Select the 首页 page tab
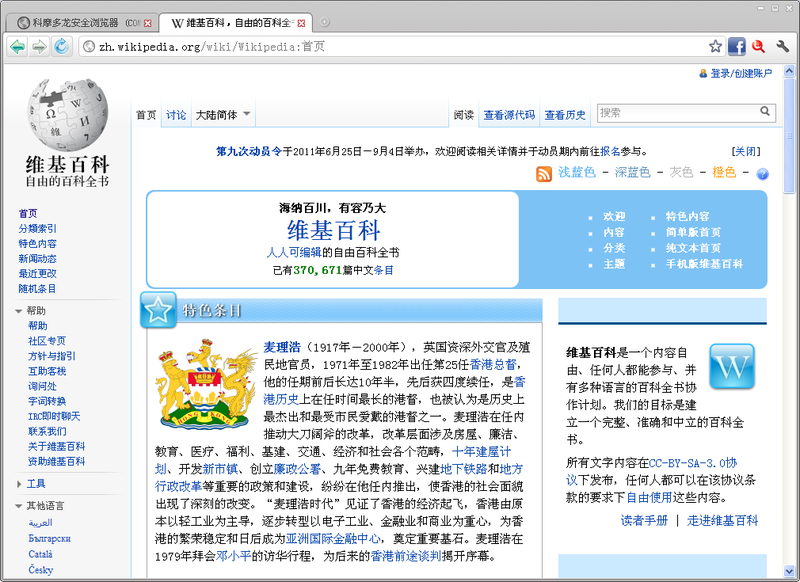The width and height of the screenshot is (800, 582). tap(146, 115)
